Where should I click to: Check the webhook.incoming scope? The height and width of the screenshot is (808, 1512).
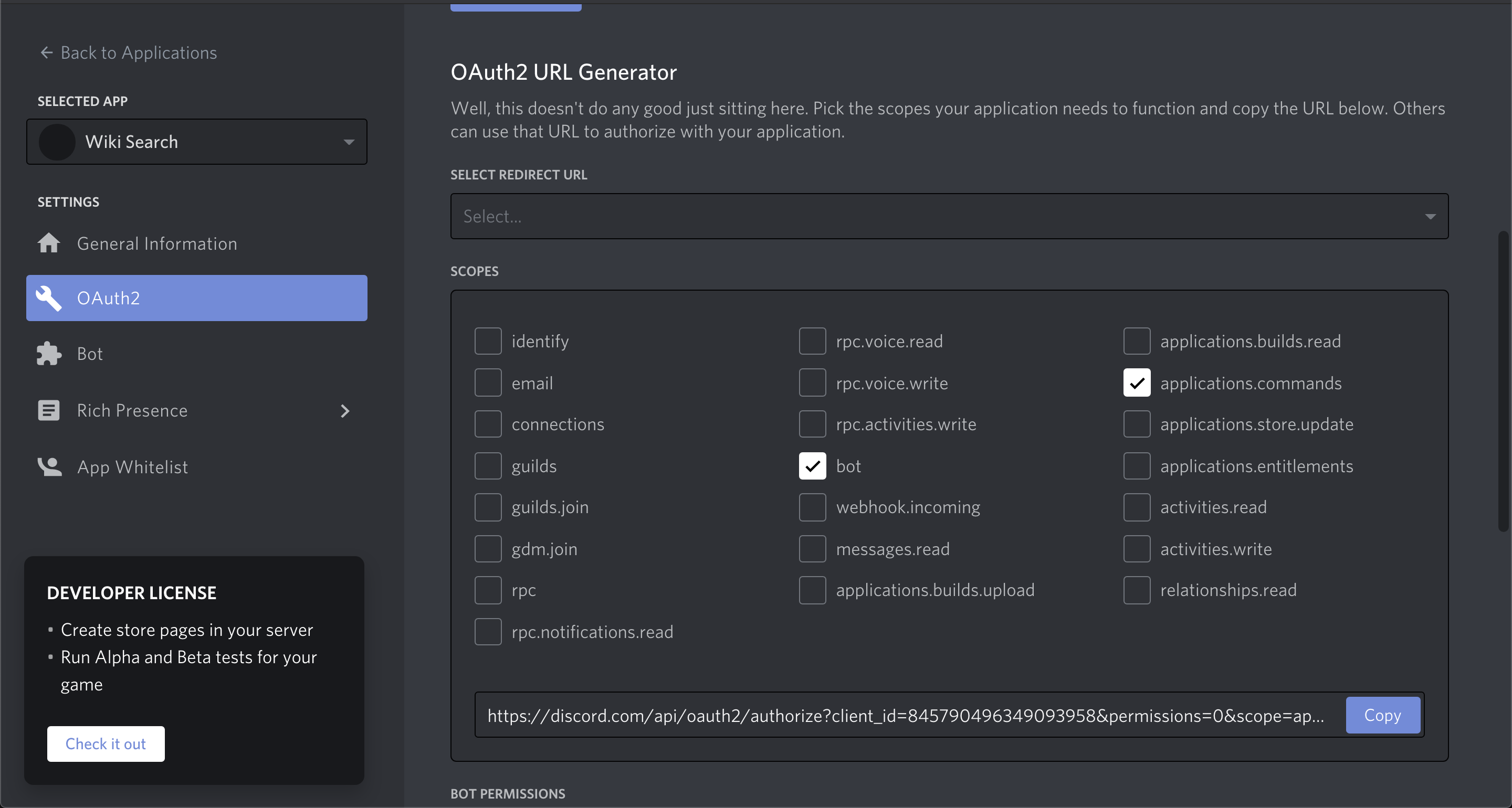coord(812,507)
